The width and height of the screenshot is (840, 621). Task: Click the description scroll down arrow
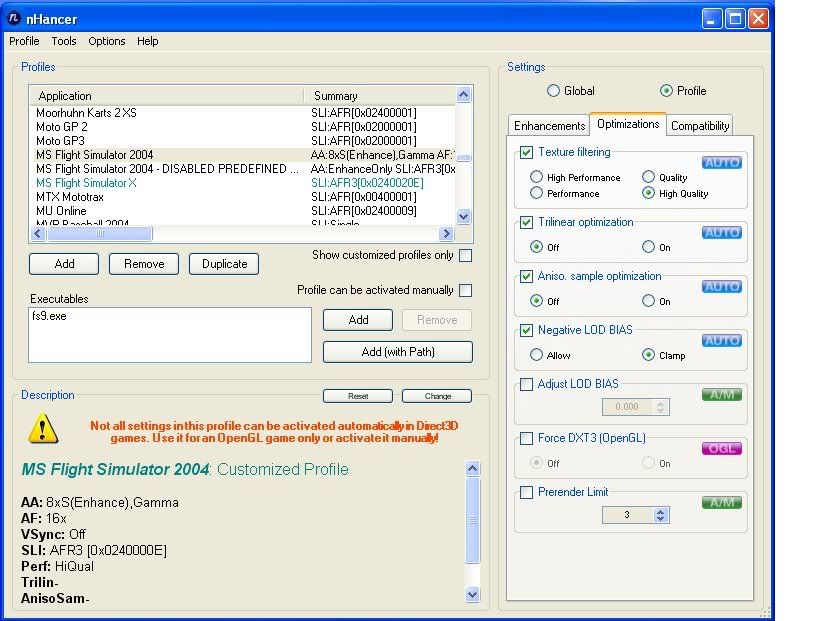point(472,594)
